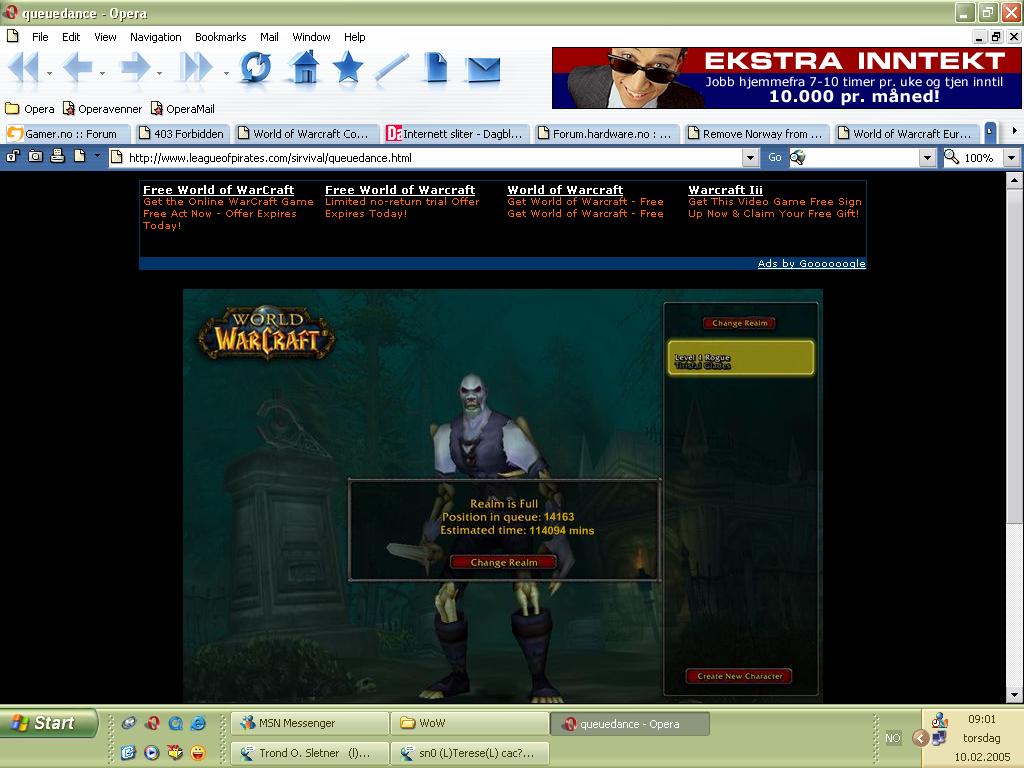Screen dimensions: 1024x768
Task: Switch to the Forum.hardware.no tab
Action: (607, 133)
